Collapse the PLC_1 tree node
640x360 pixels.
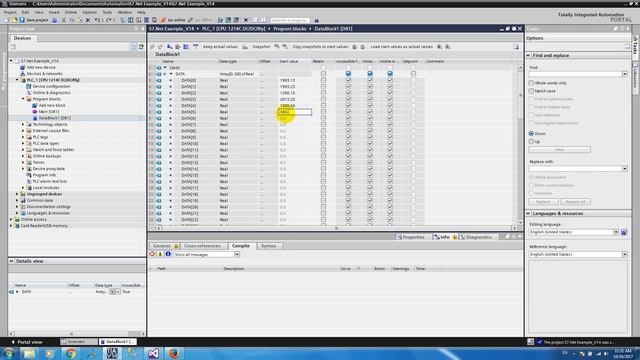tap(17, 80)
